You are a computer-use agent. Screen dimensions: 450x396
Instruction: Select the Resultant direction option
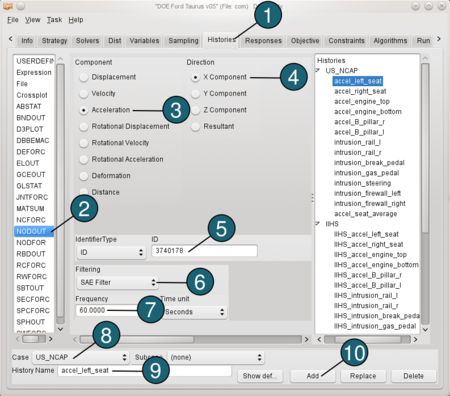(x=195, y=127)
